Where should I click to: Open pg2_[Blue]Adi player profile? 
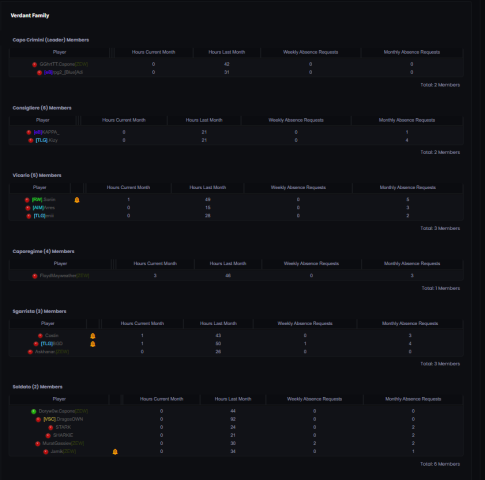pyautogui.click(x=63, y=72)
